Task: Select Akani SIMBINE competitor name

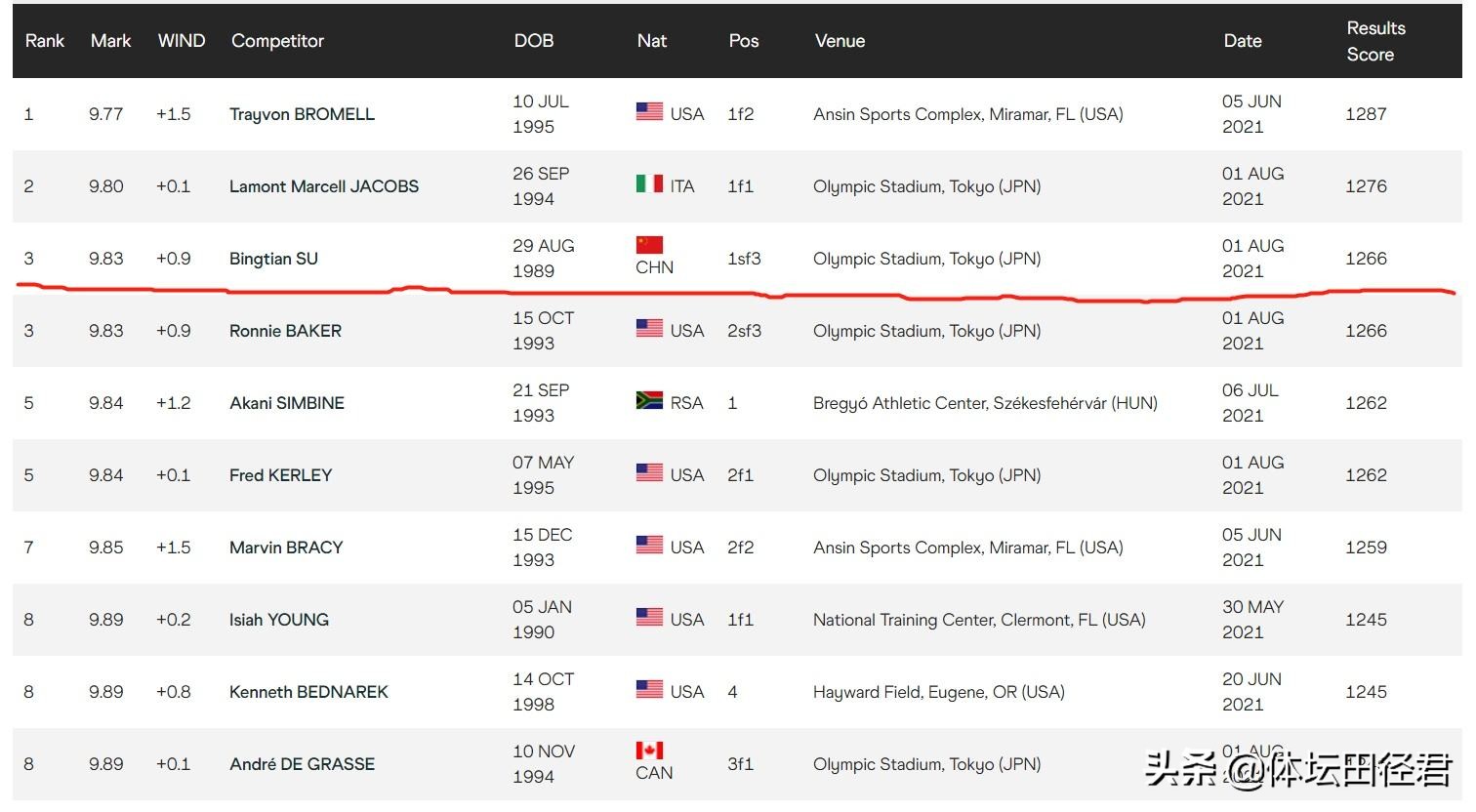Action: click(286, 403)
